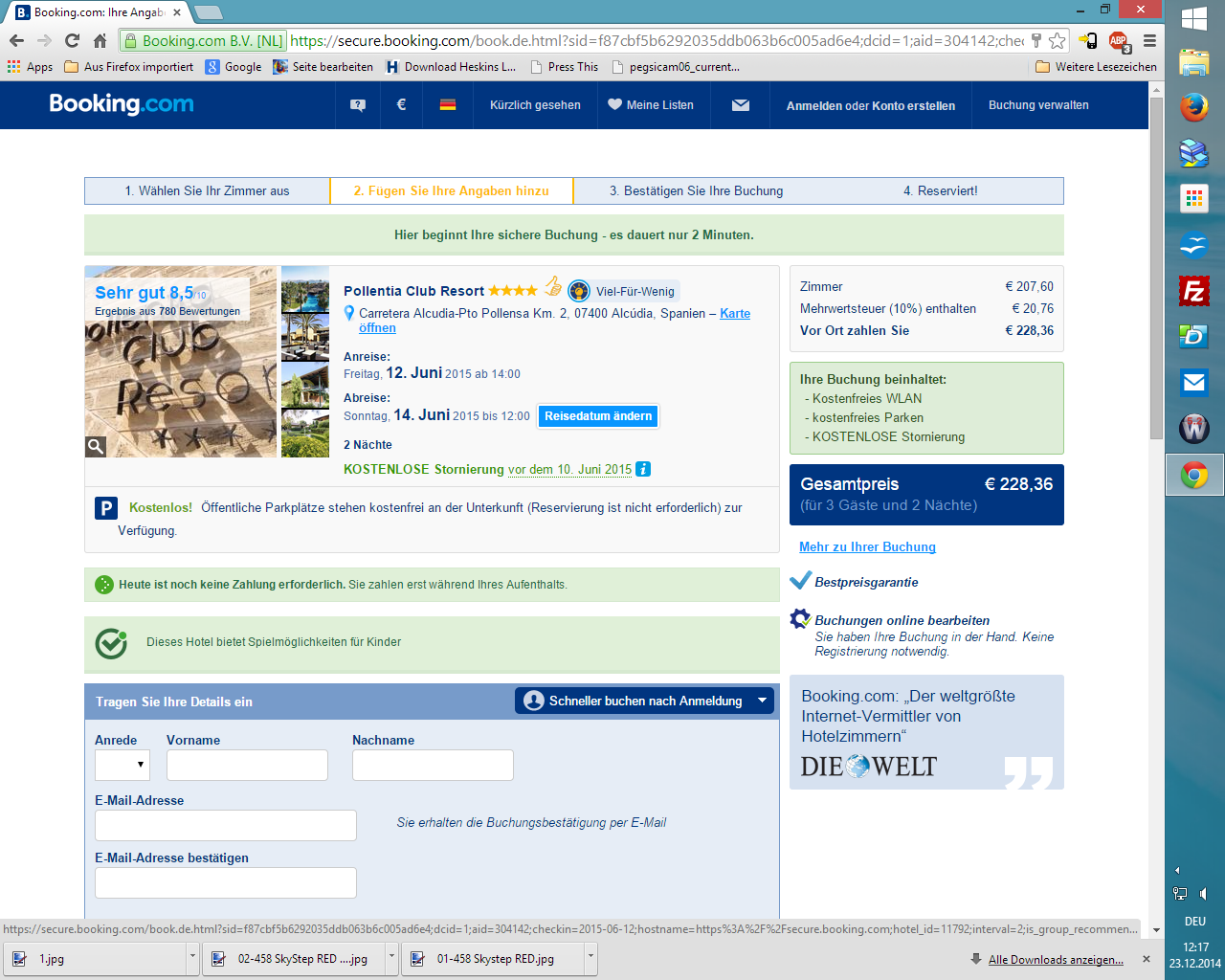This screenshot has width=1225, height=980.
Task: Click the magnifier icon on hotel photo
Action: tap(96, 446)
